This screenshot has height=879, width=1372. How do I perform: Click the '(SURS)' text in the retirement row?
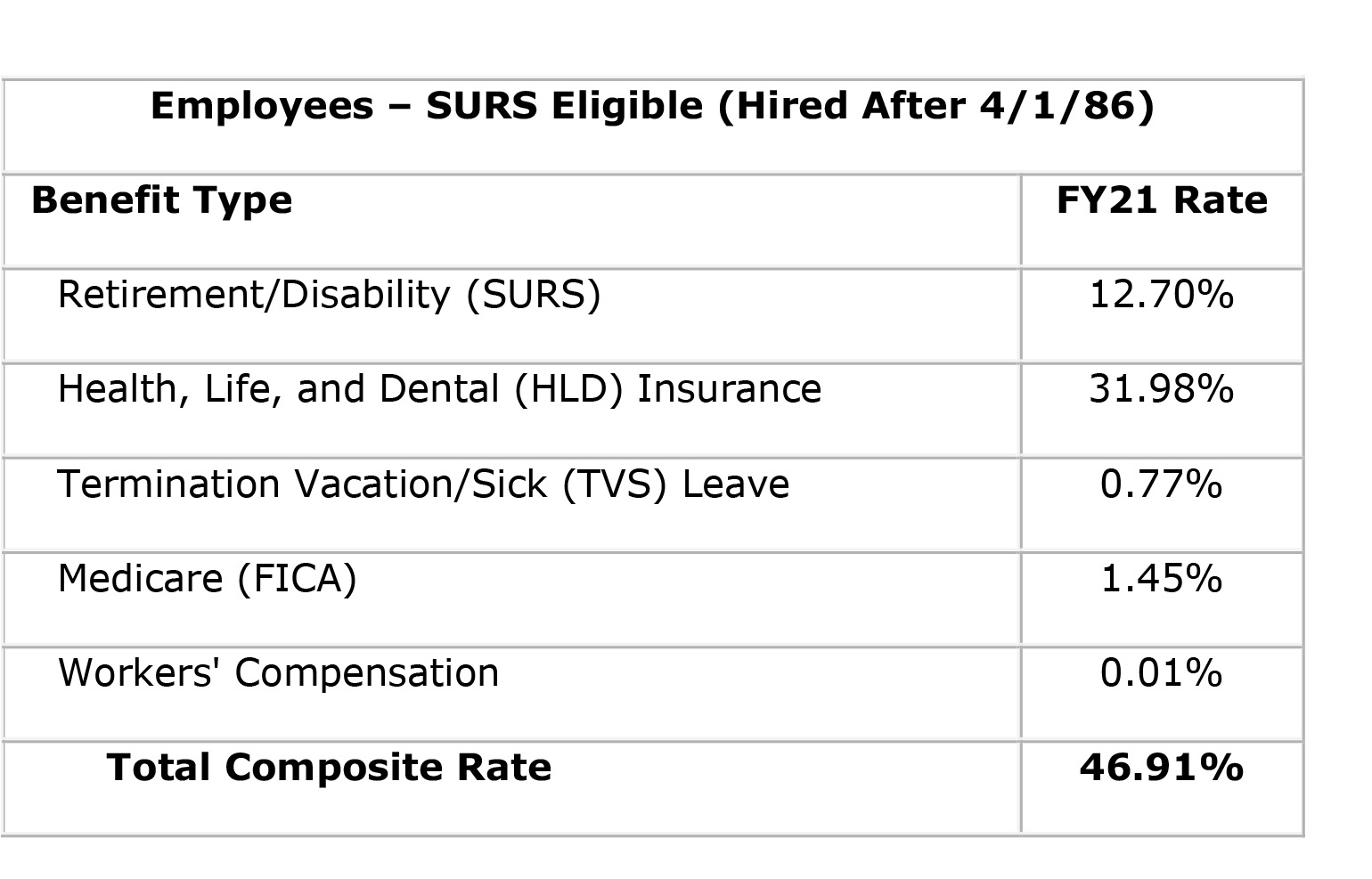click(x=534, y=295)
